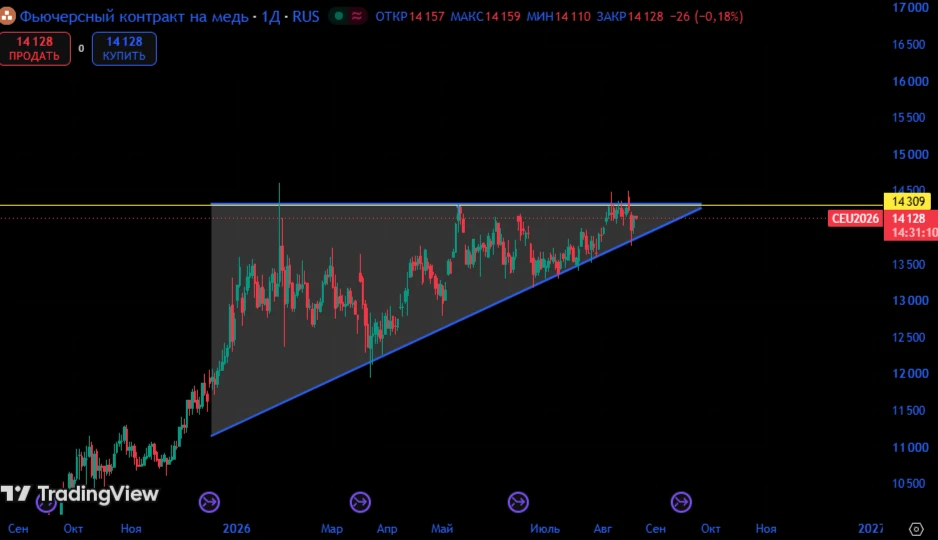Click the 10 500 price scale label
Viewport: 938px width, 540px height.
tap(909, 484)
